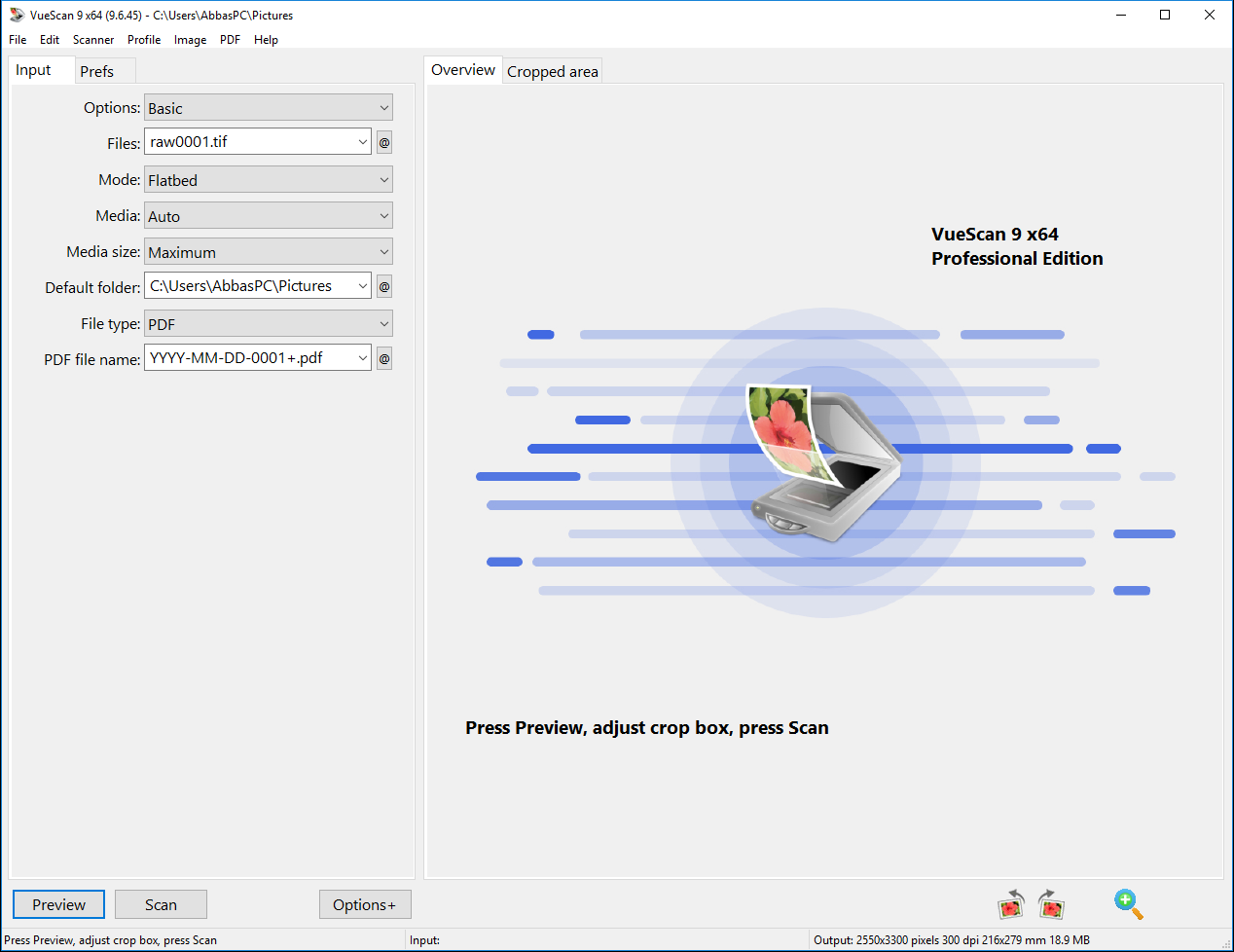Open the File type dropdown showing PDF
This screenshot has height=952, width=1234.
(x=269, y=323)
